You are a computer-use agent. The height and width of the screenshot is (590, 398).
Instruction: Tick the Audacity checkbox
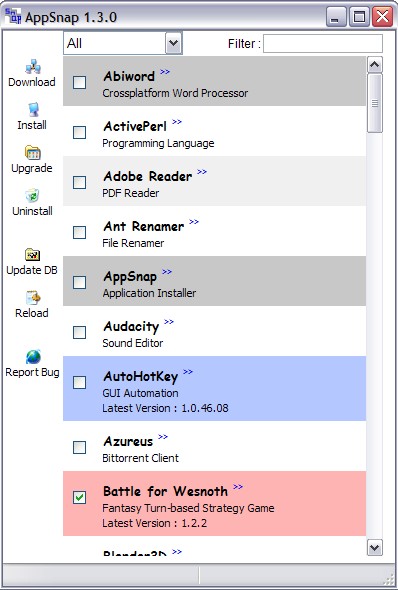pyautogui.click(x=79, y=332)
